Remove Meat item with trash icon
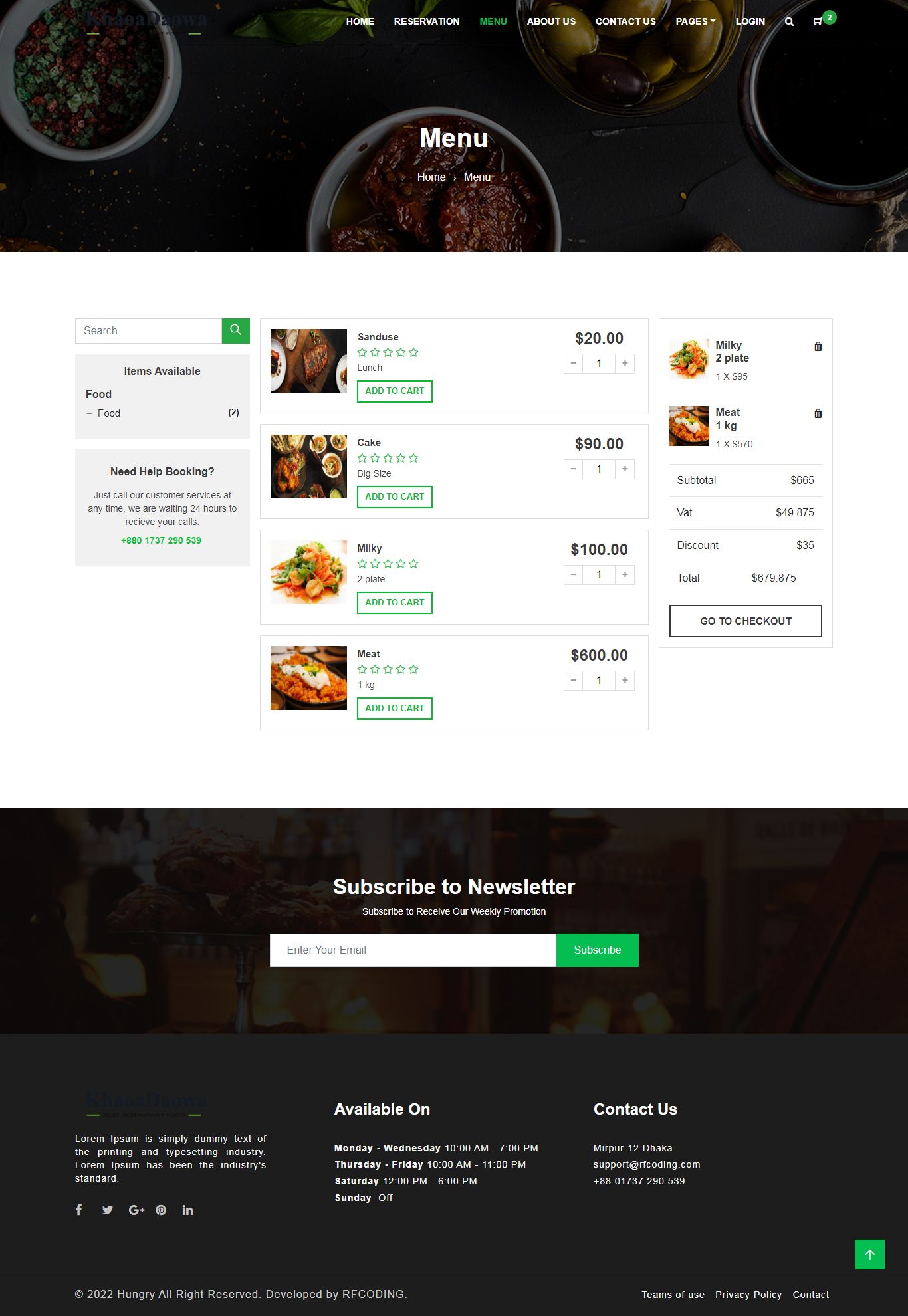The height and width of the screenshot is (1316, 908). [x=818, y=413]
